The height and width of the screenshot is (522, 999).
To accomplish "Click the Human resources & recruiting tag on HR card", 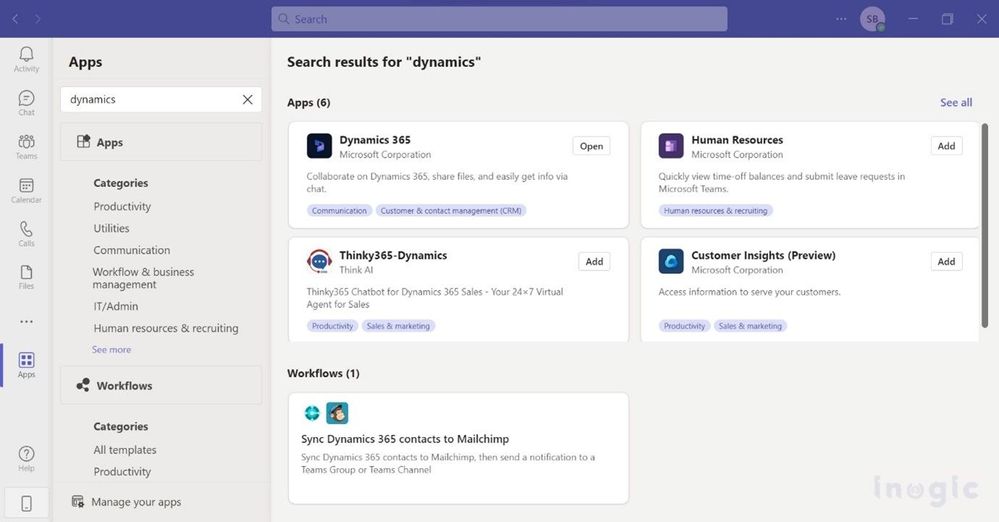I will pos(715,210).
